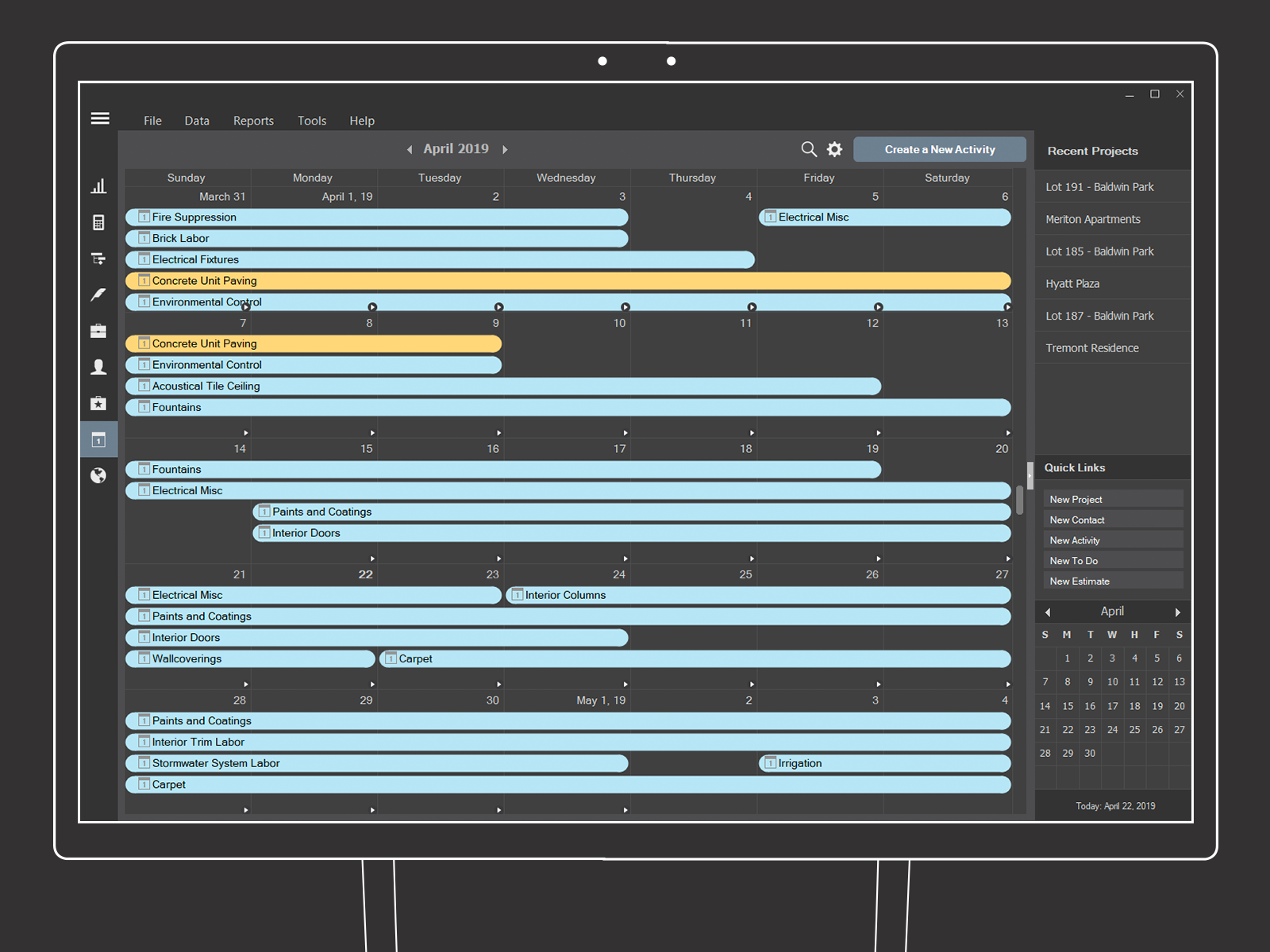Open the schedule list icon in sidebar
Image resolution: width=1270 pixels, height=952 pixels.
98,259
